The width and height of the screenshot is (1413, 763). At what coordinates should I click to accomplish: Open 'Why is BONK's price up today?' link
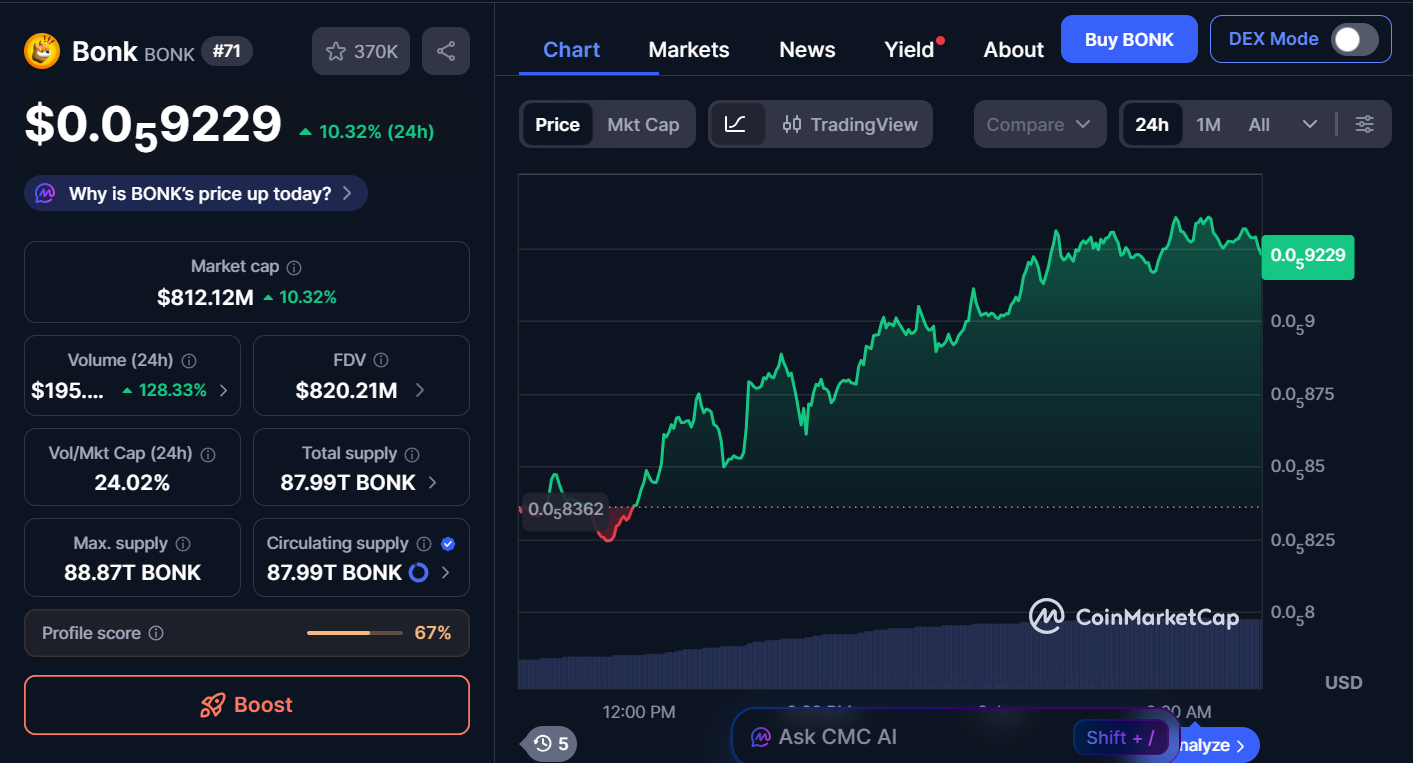[x=195, y=192]
